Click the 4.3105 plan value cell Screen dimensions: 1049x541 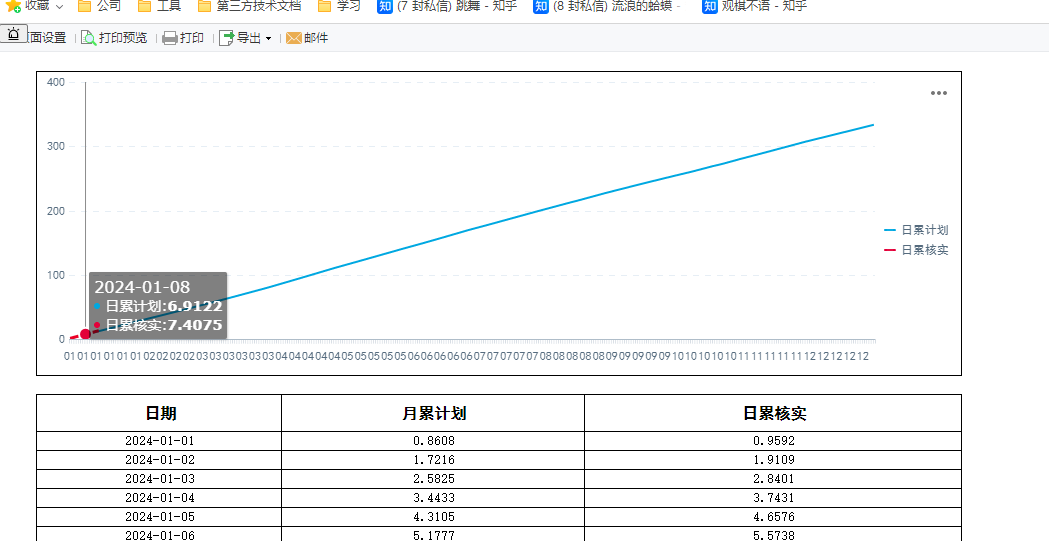(433, 517)
